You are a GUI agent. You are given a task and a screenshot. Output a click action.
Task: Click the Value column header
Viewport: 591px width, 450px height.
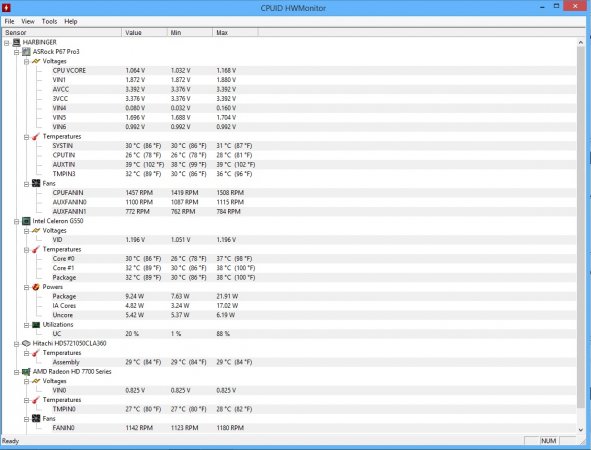(x=144, y=32)
